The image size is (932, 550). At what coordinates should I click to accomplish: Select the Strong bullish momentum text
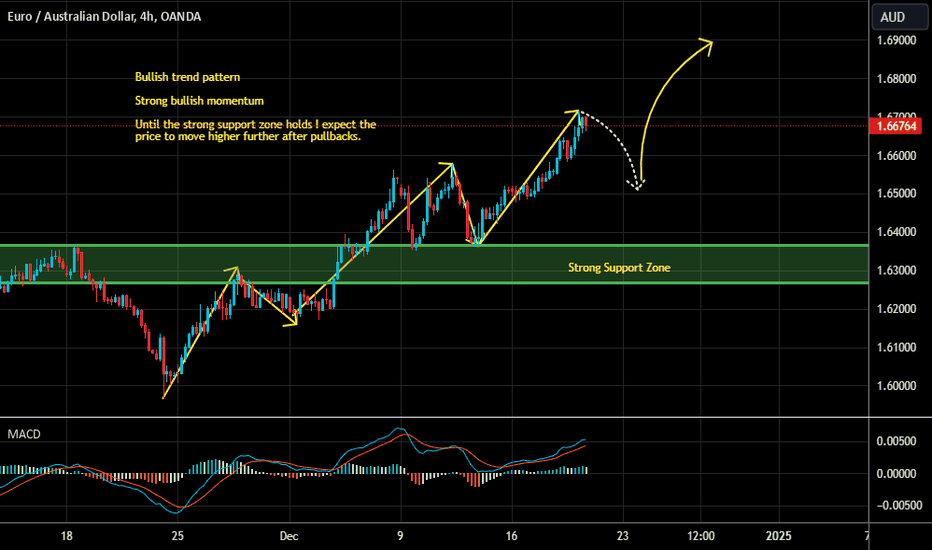click(199, 101)
